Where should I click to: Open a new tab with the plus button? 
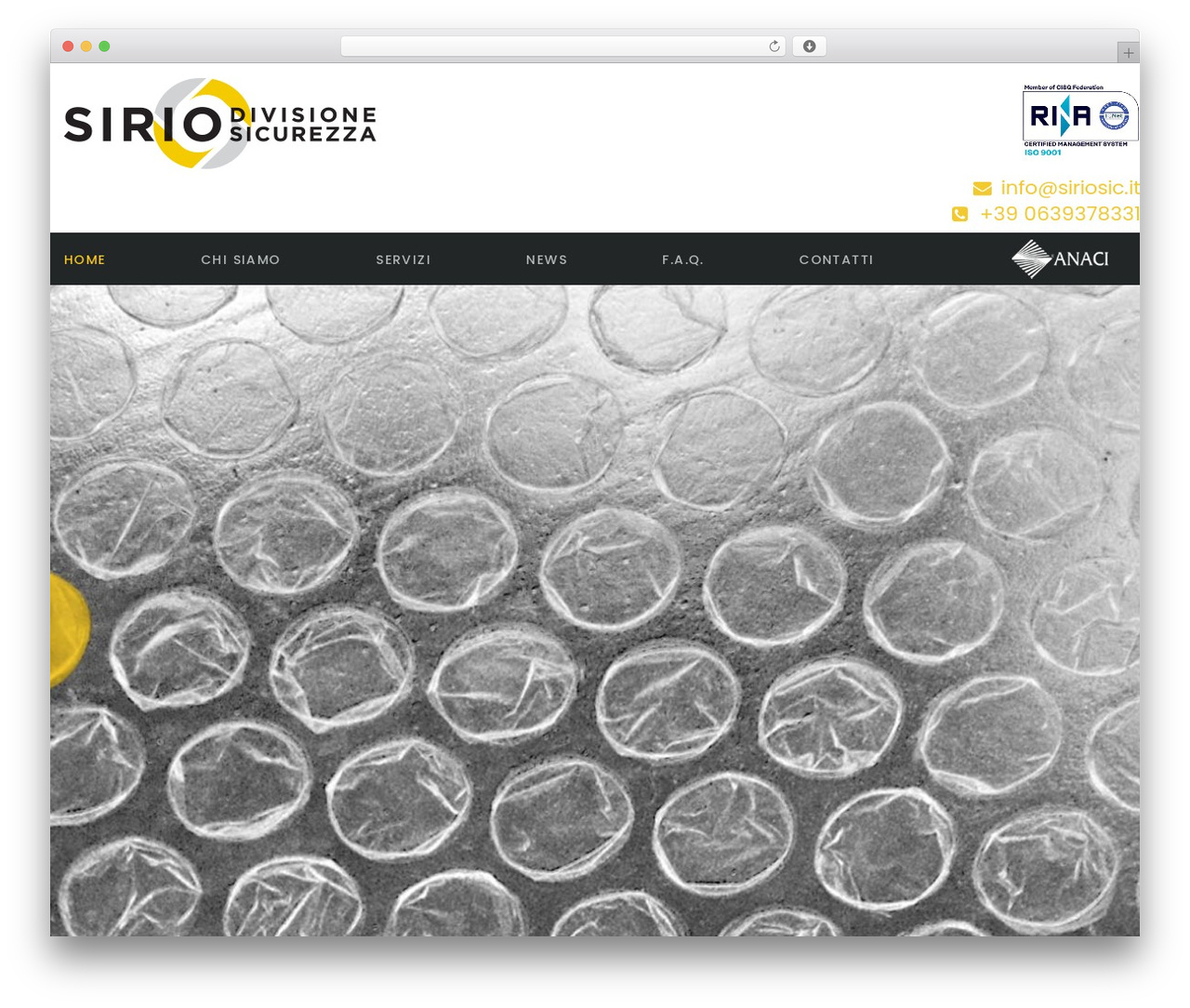pyautogui.click(x=1128, y=53)
